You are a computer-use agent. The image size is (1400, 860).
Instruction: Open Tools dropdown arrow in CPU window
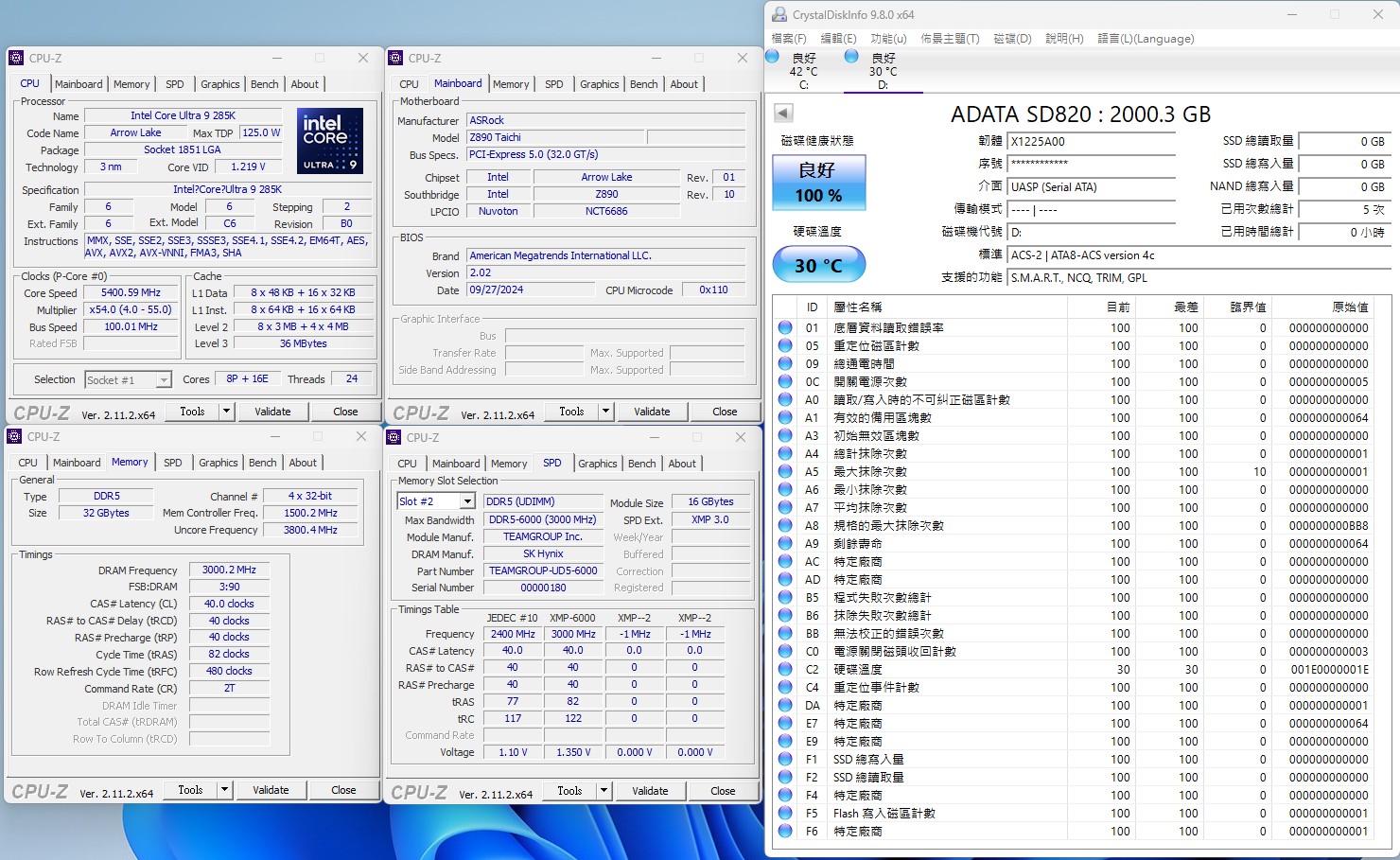click(226, 412)
